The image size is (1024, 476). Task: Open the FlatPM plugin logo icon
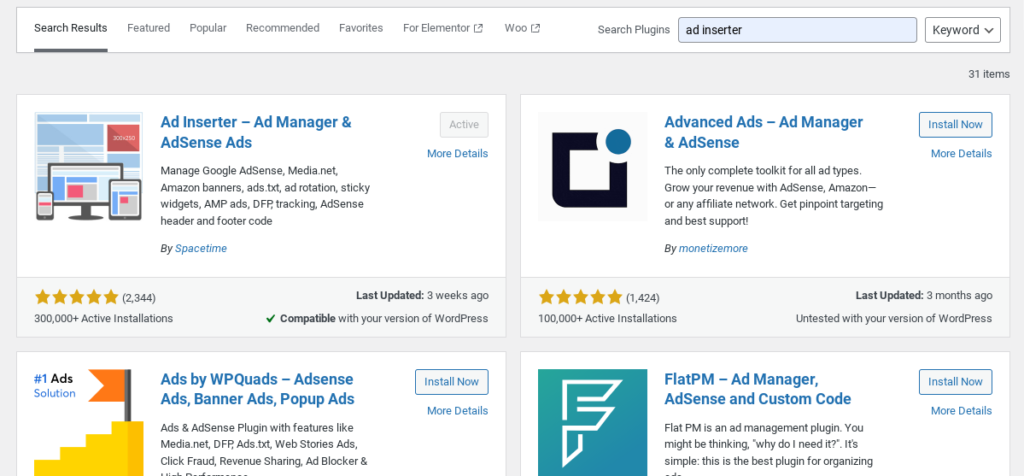pos(593,422)
